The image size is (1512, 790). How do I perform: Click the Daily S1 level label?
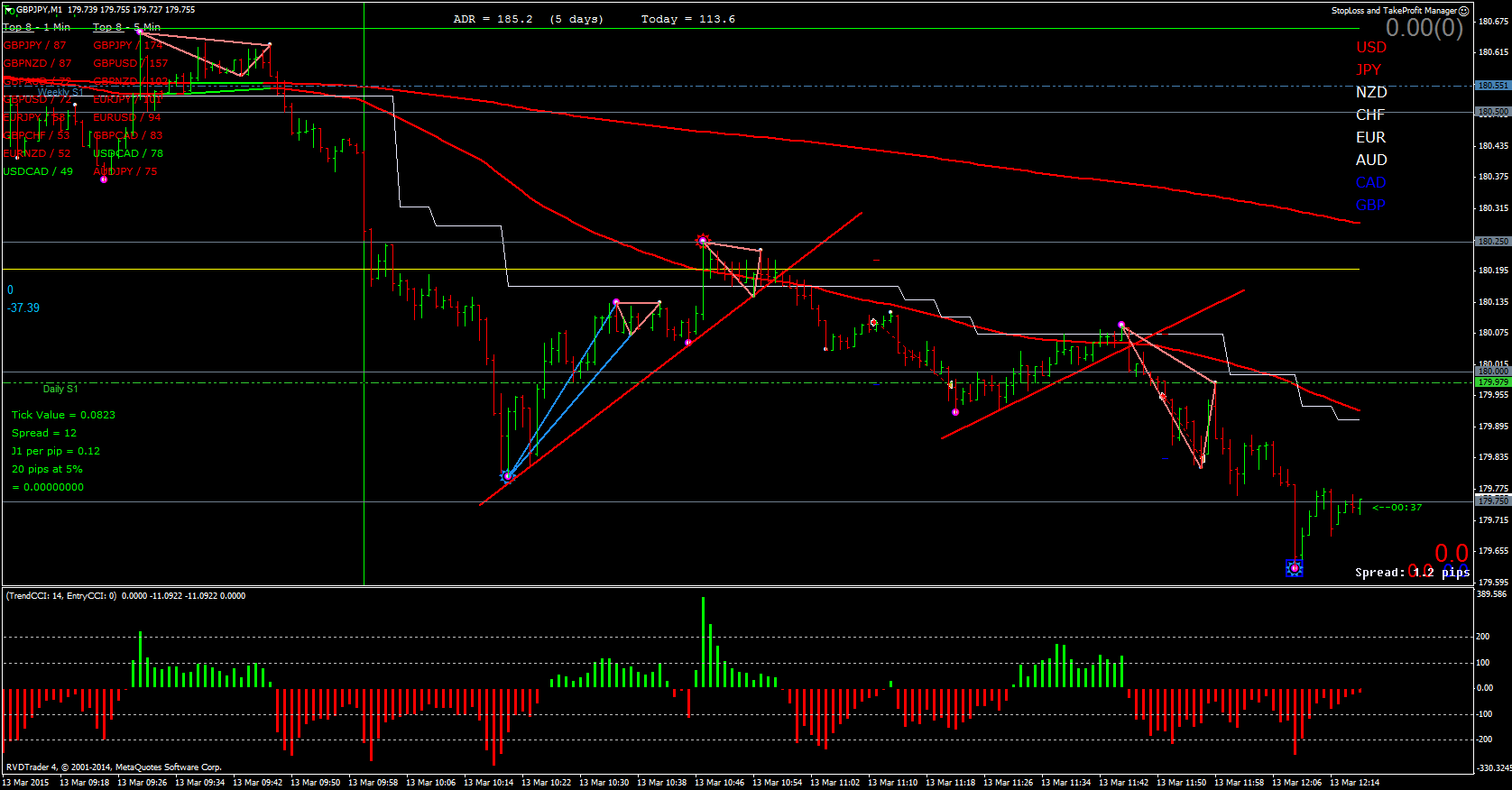(x=60, y=389)
